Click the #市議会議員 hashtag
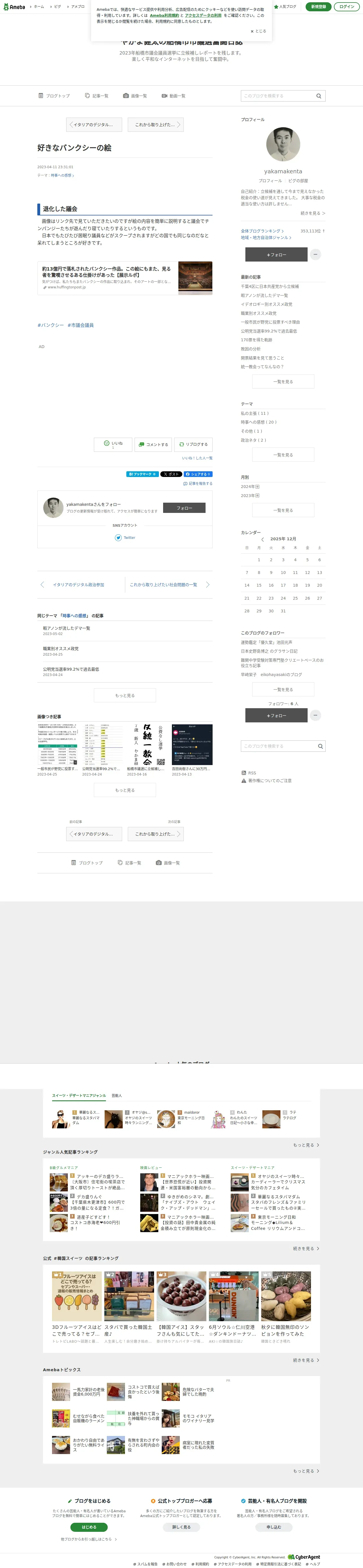The height and width of the screenshot is (1568, 363). click(x=80, y=325)
